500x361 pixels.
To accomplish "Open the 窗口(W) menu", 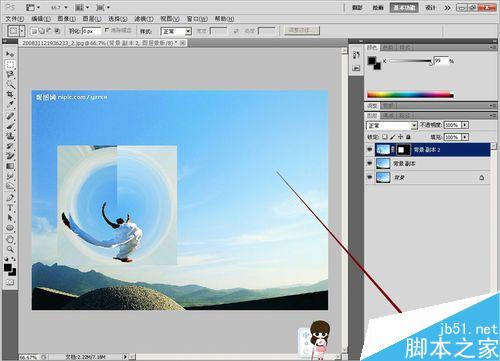I will point(197,19).
